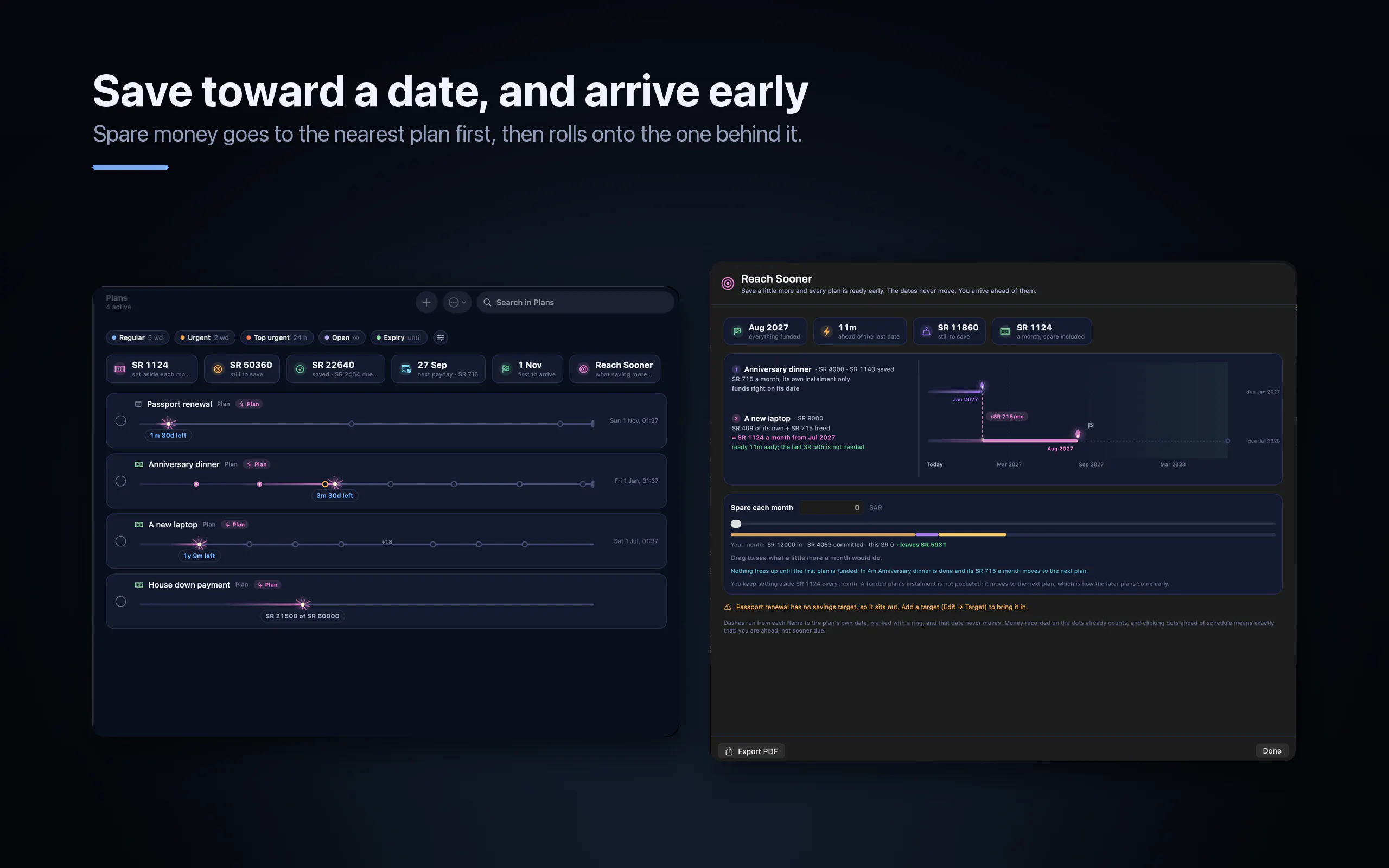The height and width of the screenshot is (868, 1389).
Task: Toggle the Urgent 2 wd filter chip
Action: [205, 337]
